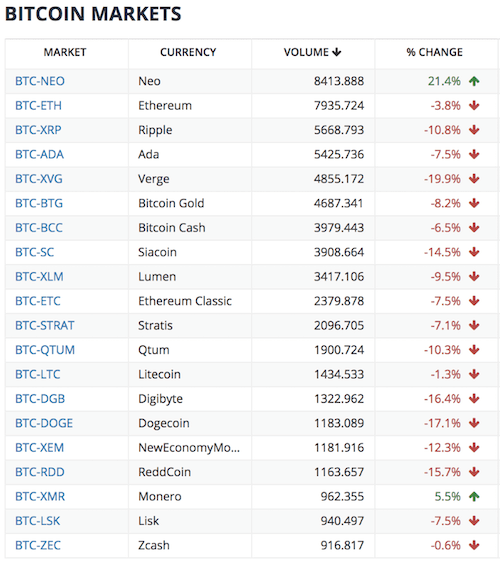Open the BTC-STRAT market link
500x561 pixels.
(45, 326)
